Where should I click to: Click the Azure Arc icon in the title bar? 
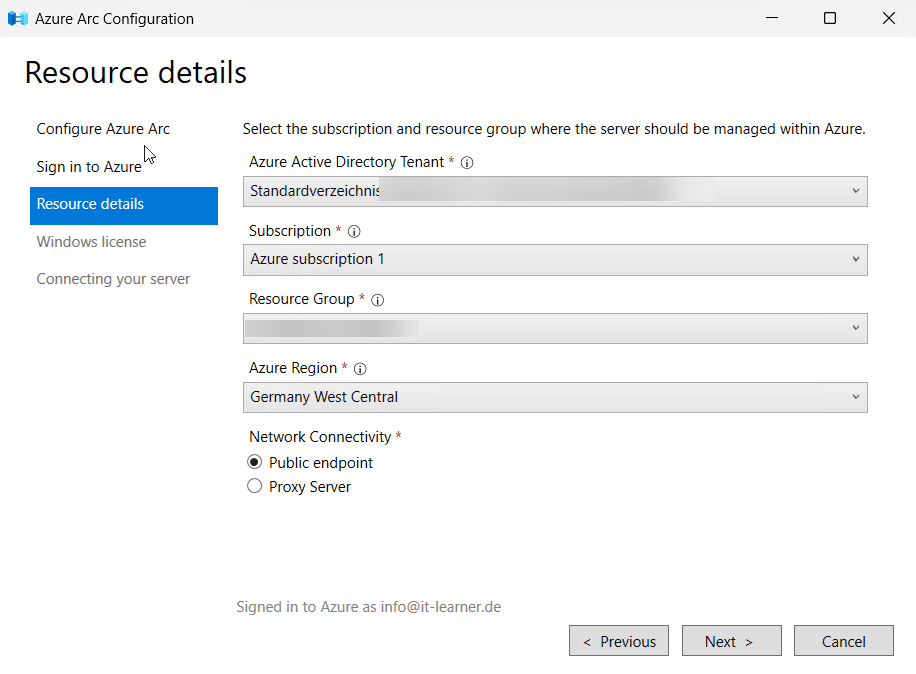click(17, 17)
